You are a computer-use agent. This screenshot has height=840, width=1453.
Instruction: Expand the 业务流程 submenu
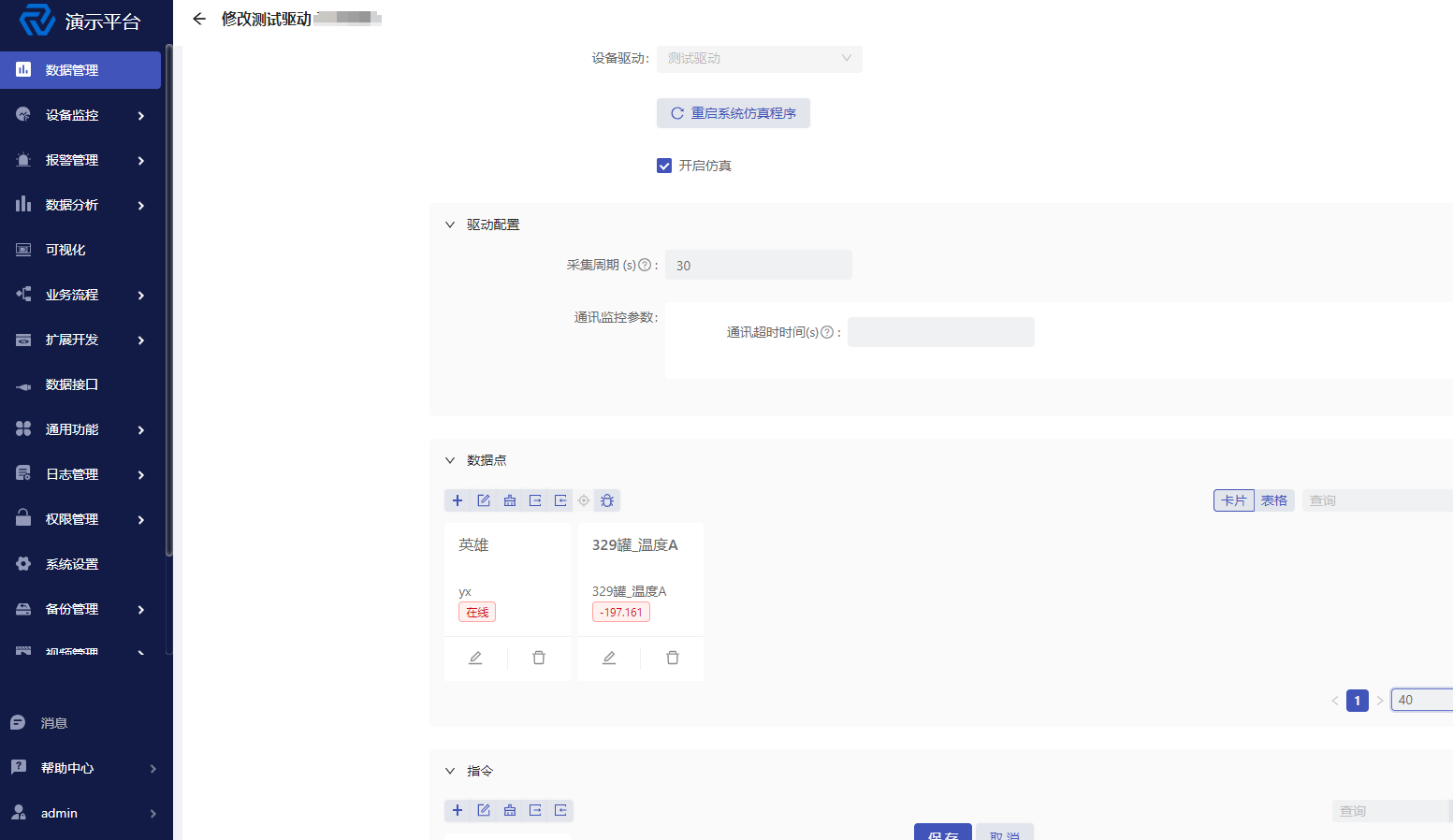pyautogui.click(x=140, y=295)
